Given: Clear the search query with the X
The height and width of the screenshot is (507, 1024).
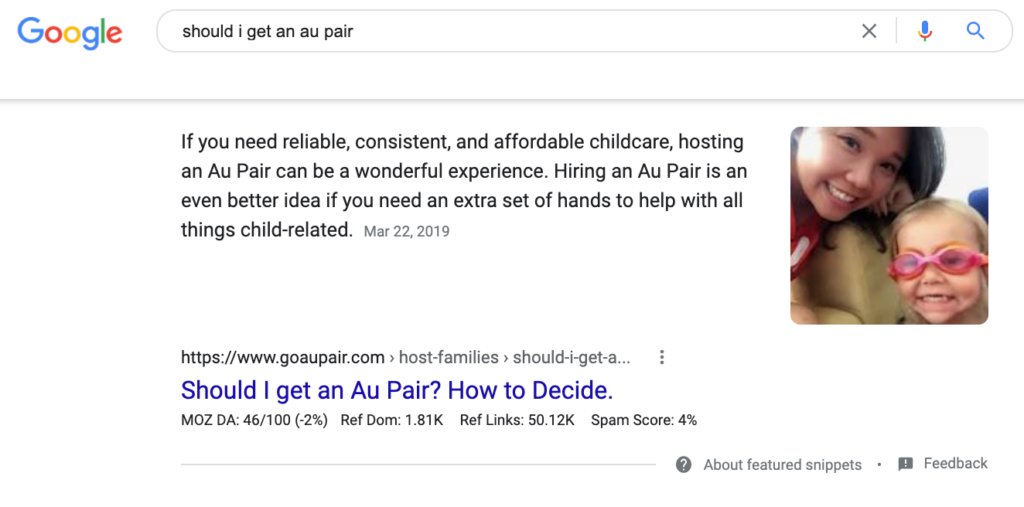Looking at the screenshot, I should coord(869,31).
